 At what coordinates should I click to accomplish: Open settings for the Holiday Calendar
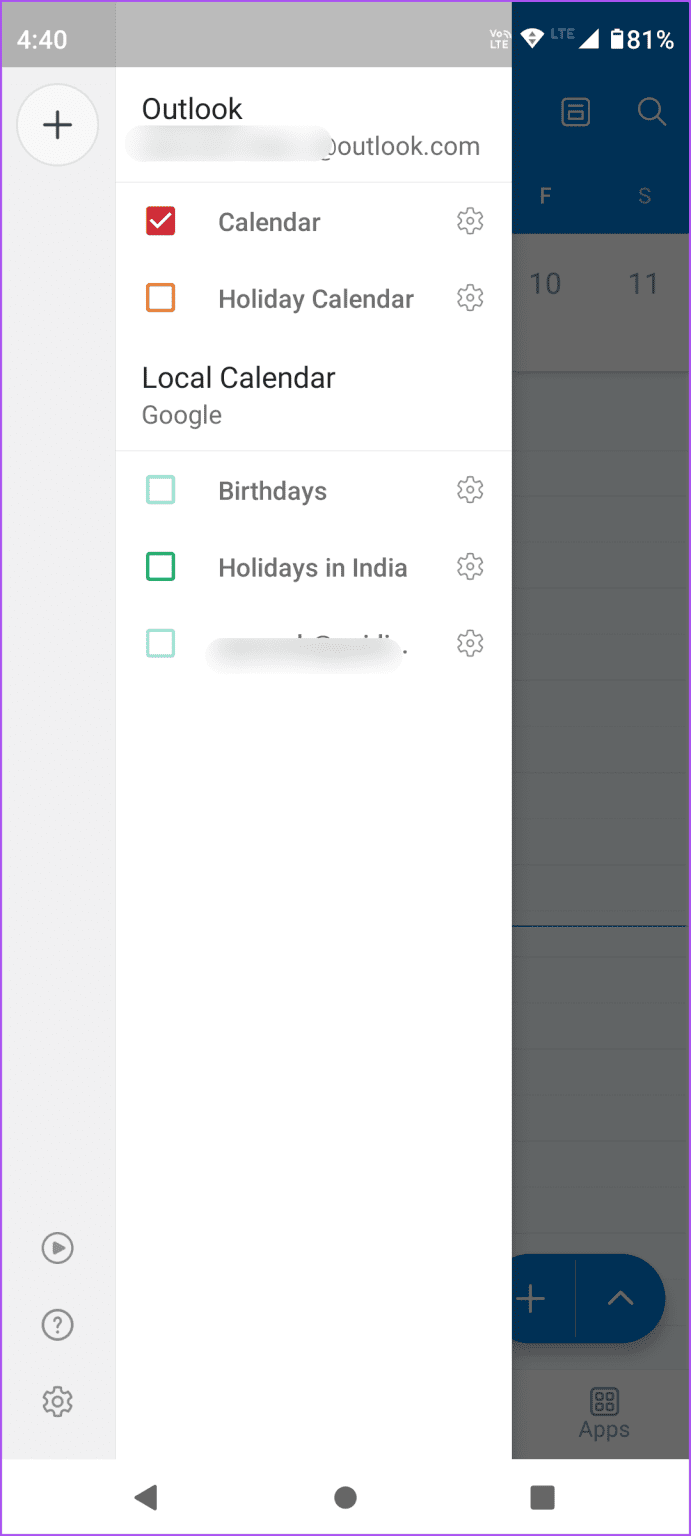470,297
